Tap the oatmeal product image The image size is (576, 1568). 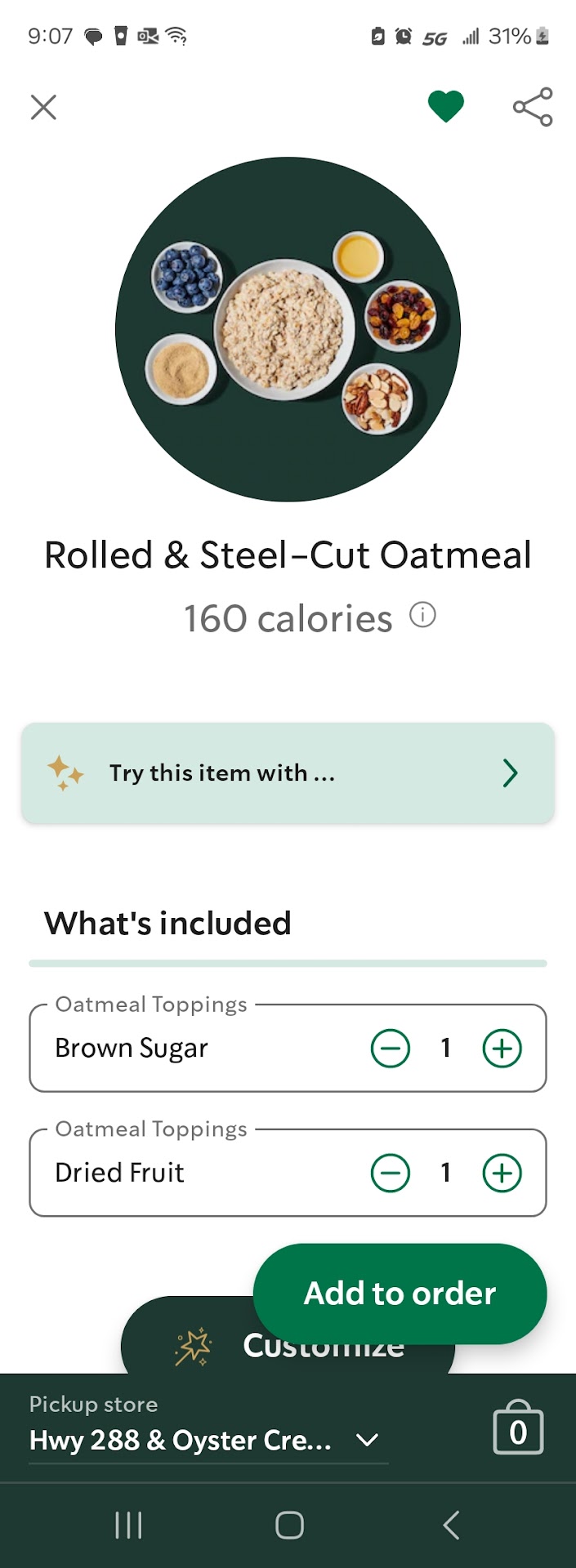pyautogui.click(x=288, y=329)
